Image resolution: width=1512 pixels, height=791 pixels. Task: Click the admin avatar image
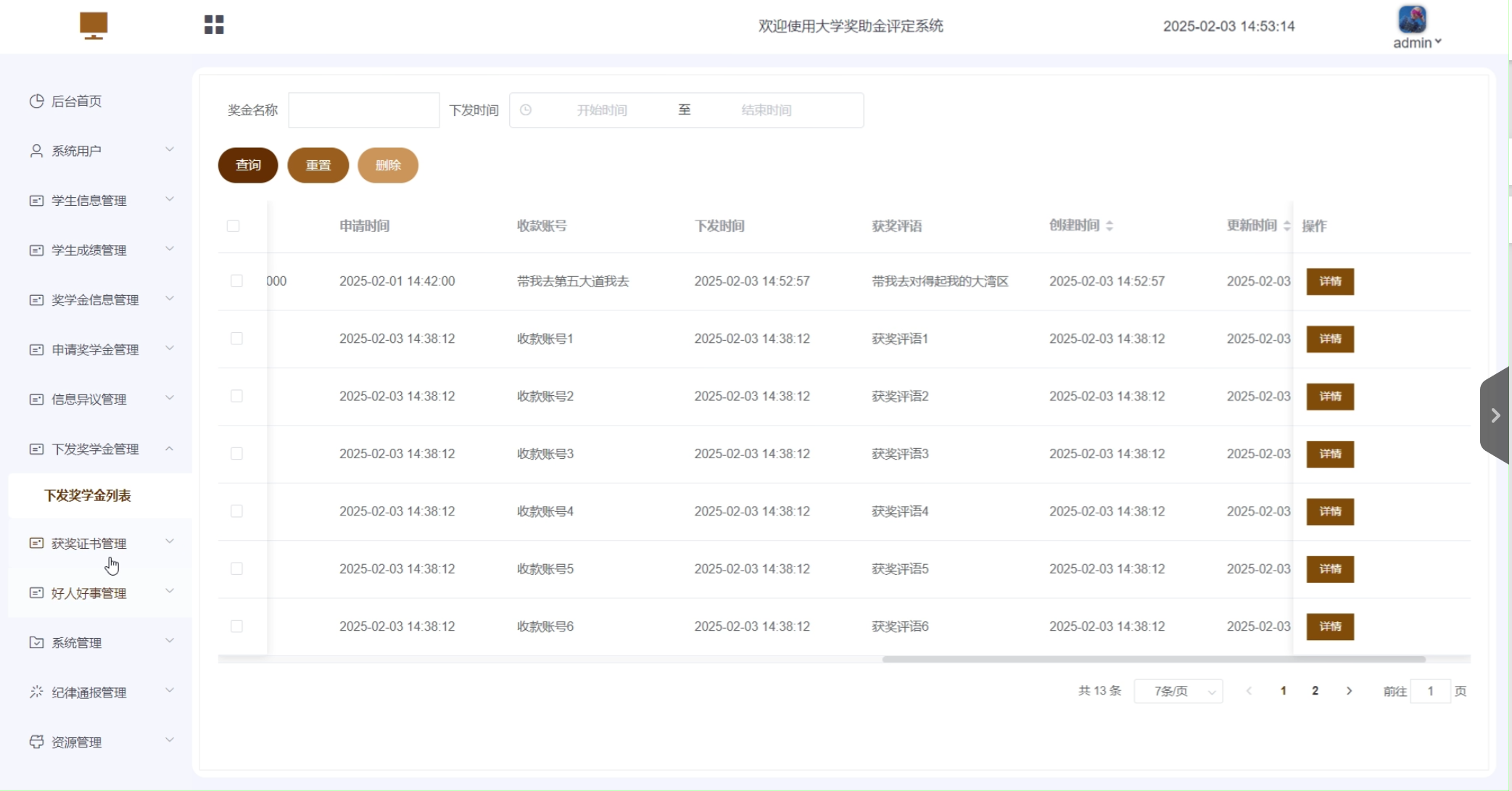pyautogui.click(x=1412, y=20)
